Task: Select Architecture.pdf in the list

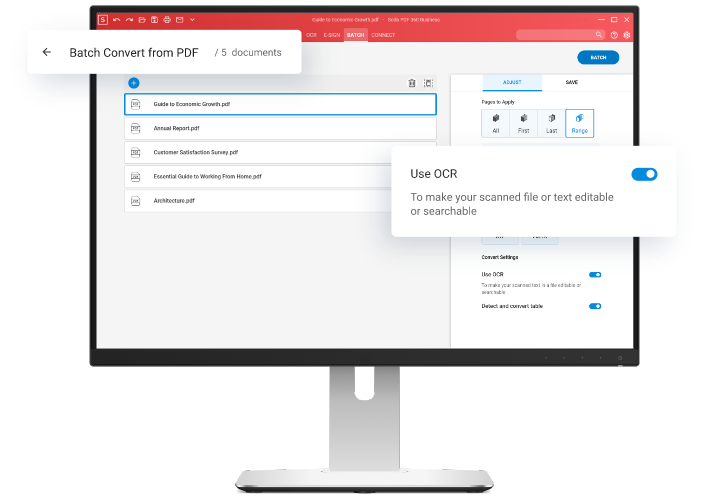Action: point(259,201)
